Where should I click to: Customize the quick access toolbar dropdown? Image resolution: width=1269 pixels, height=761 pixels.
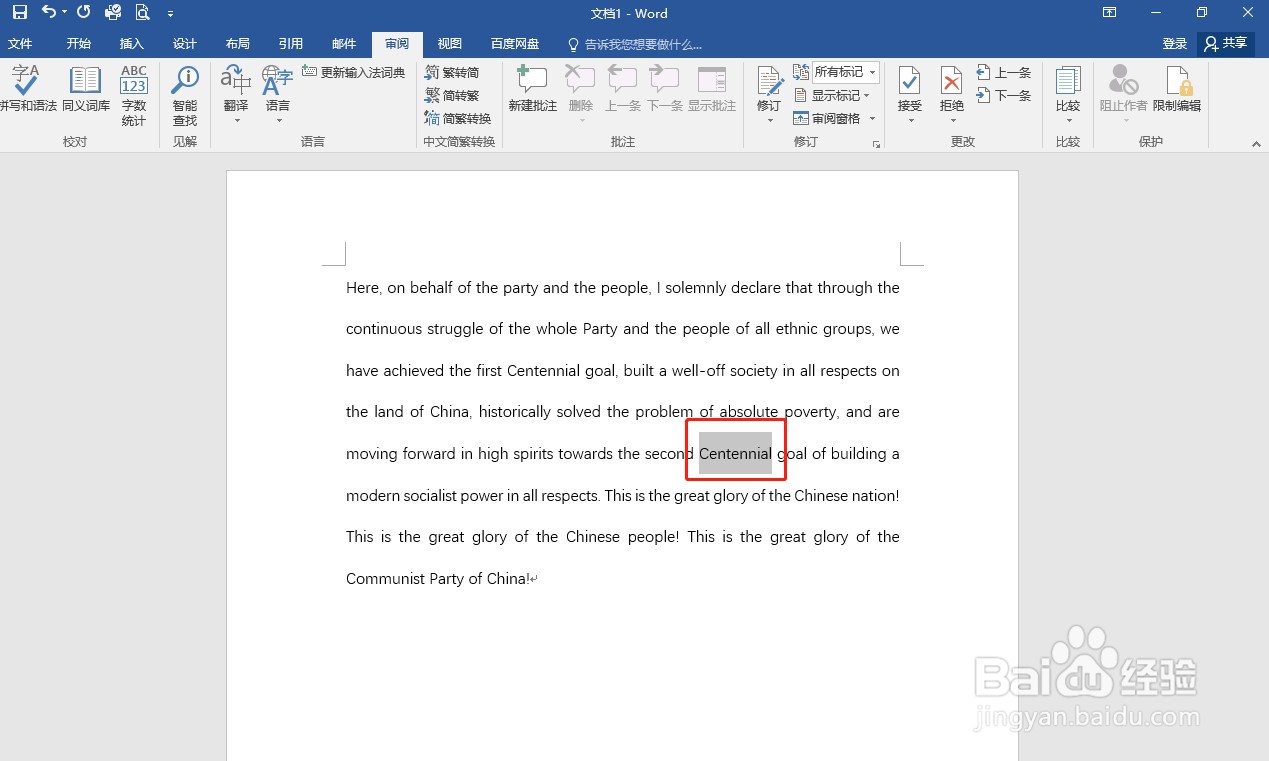coord(170,14)
